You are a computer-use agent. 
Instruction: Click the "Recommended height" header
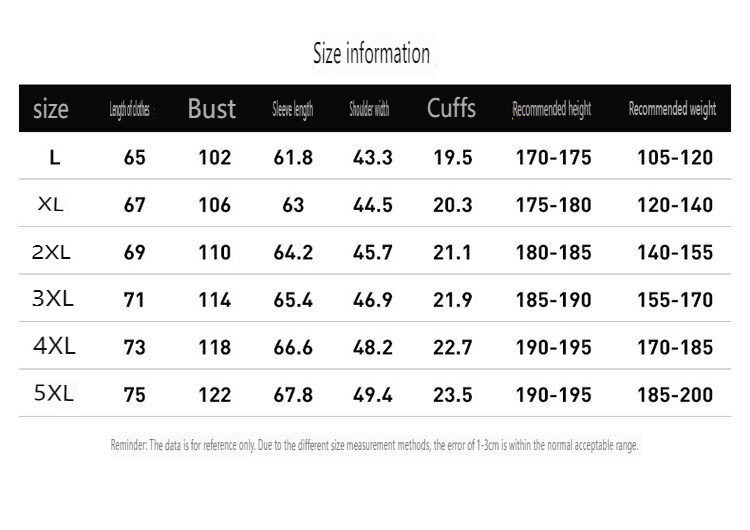pos(552,110)
